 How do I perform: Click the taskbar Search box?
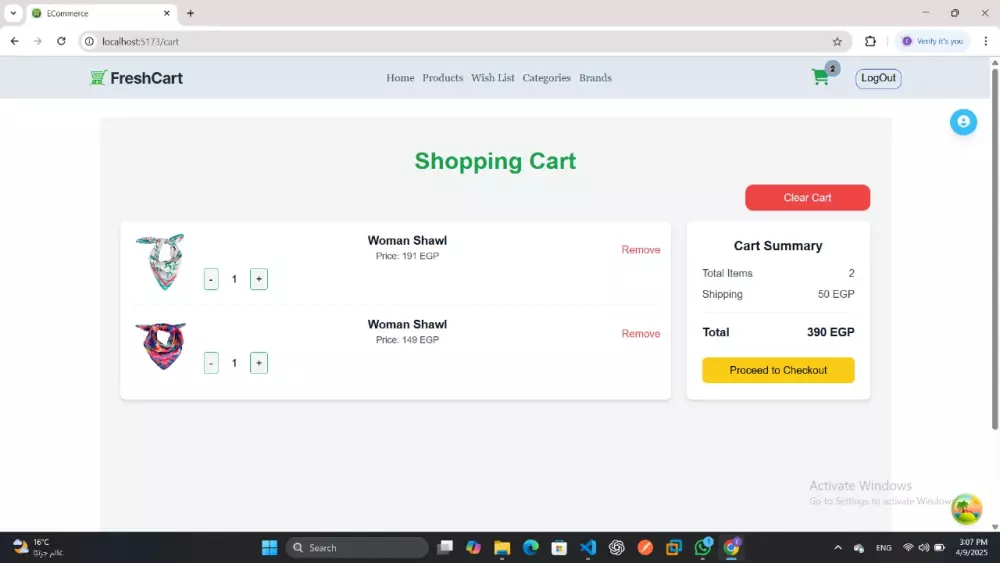tap(357, 548)
